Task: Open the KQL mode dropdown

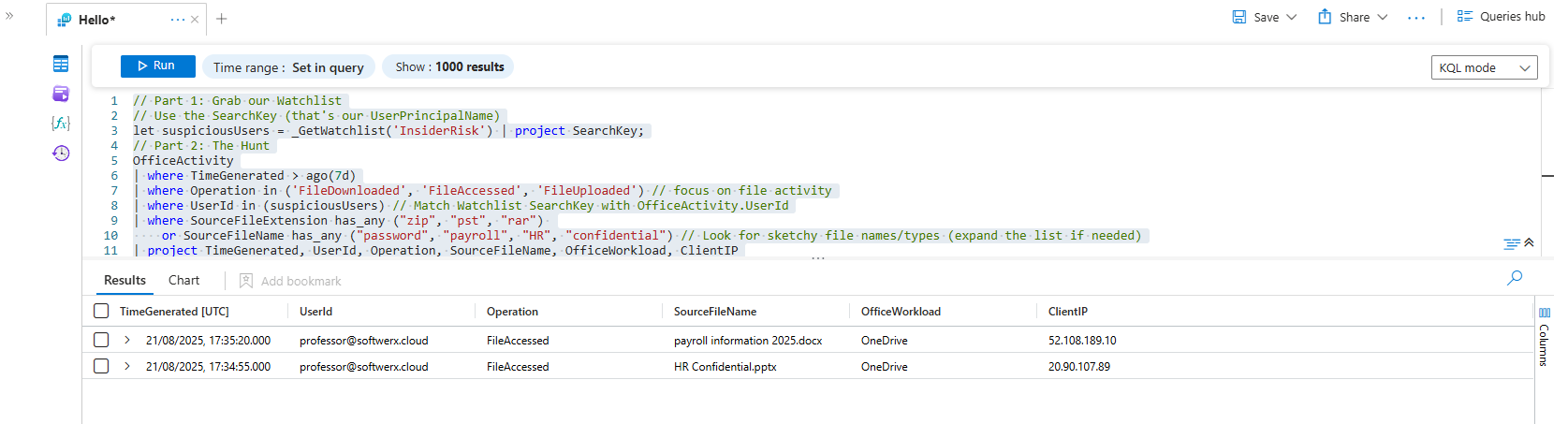Action: tap(1485, 67)
